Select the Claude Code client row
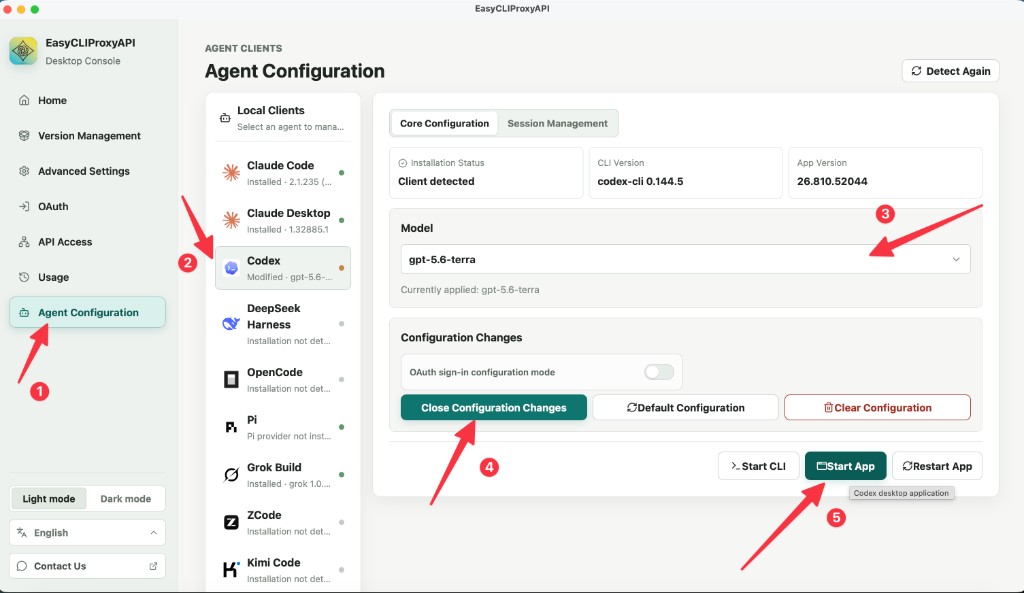This screenshot has height=593, width=1024. pos(283,172)
